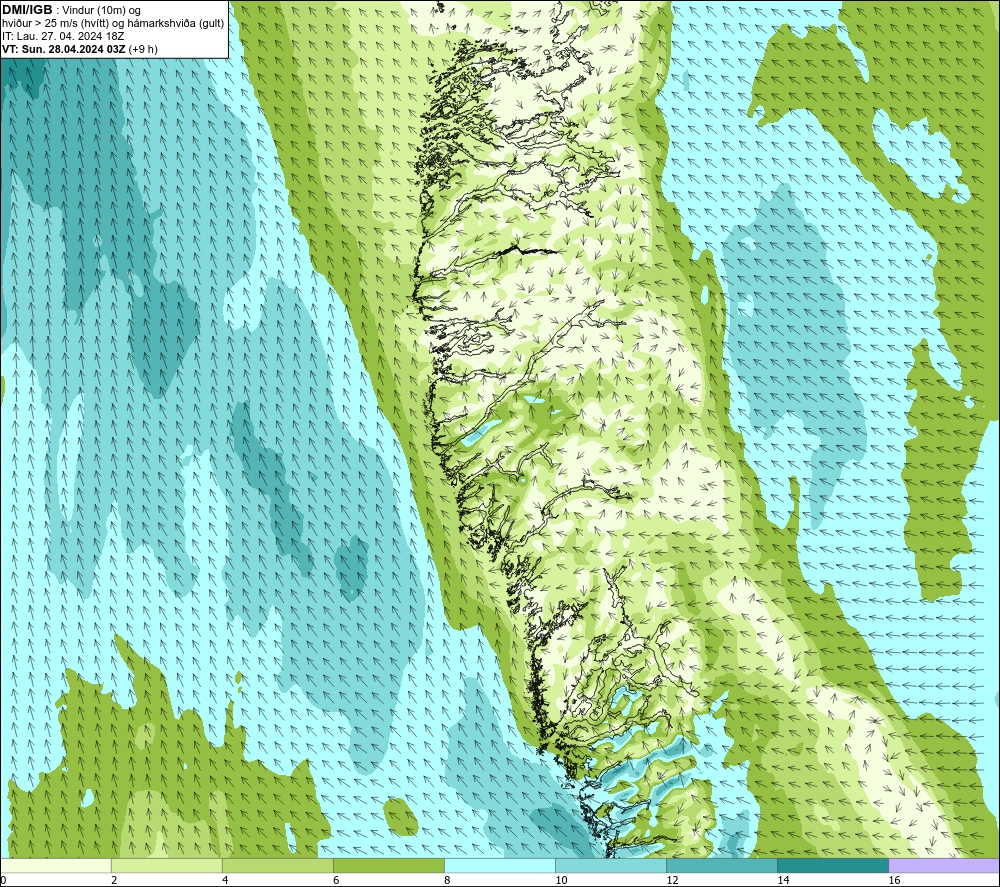This screenshot has height=887, width=1000.
Task: Click the 2–4 m/s light green legend swatch
Action: 166,865
